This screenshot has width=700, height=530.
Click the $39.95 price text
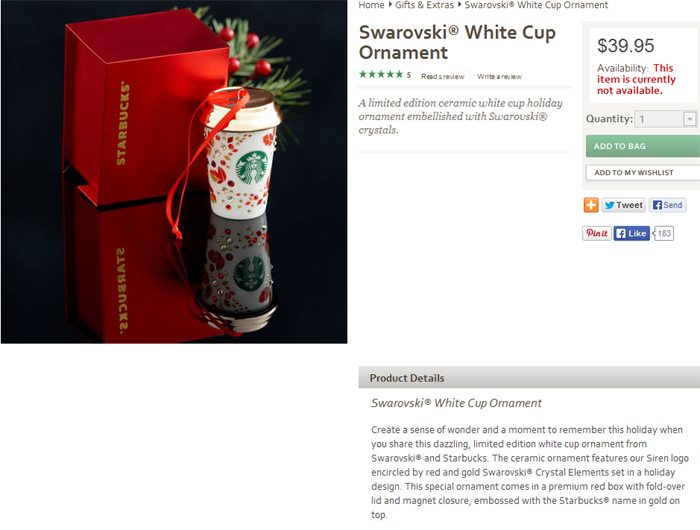625,46
